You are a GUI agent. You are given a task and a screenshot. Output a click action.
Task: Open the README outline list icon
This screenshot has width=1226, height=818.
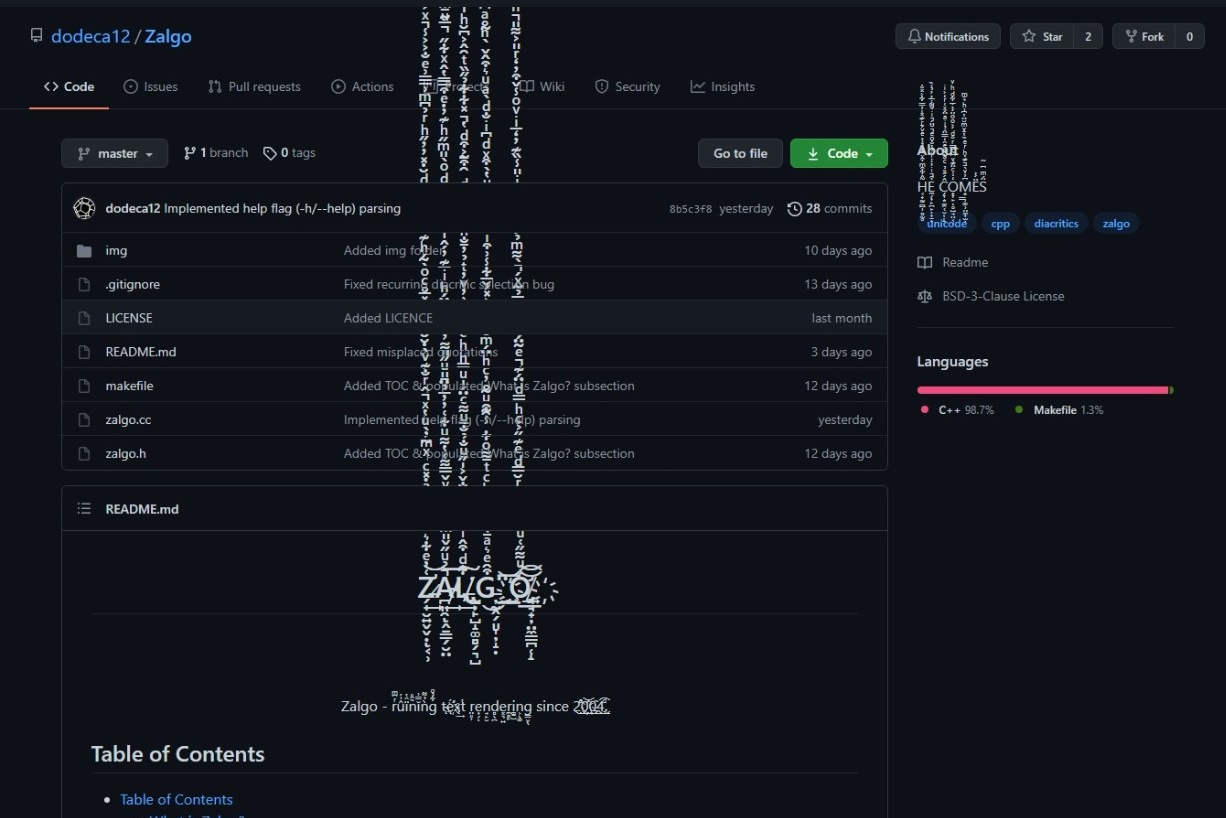pos(84,509)
